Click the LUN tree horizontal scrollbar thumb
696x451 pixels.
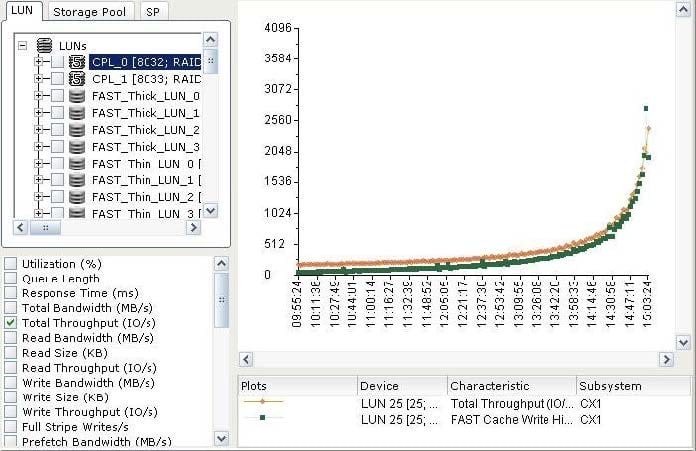[43, 228]
